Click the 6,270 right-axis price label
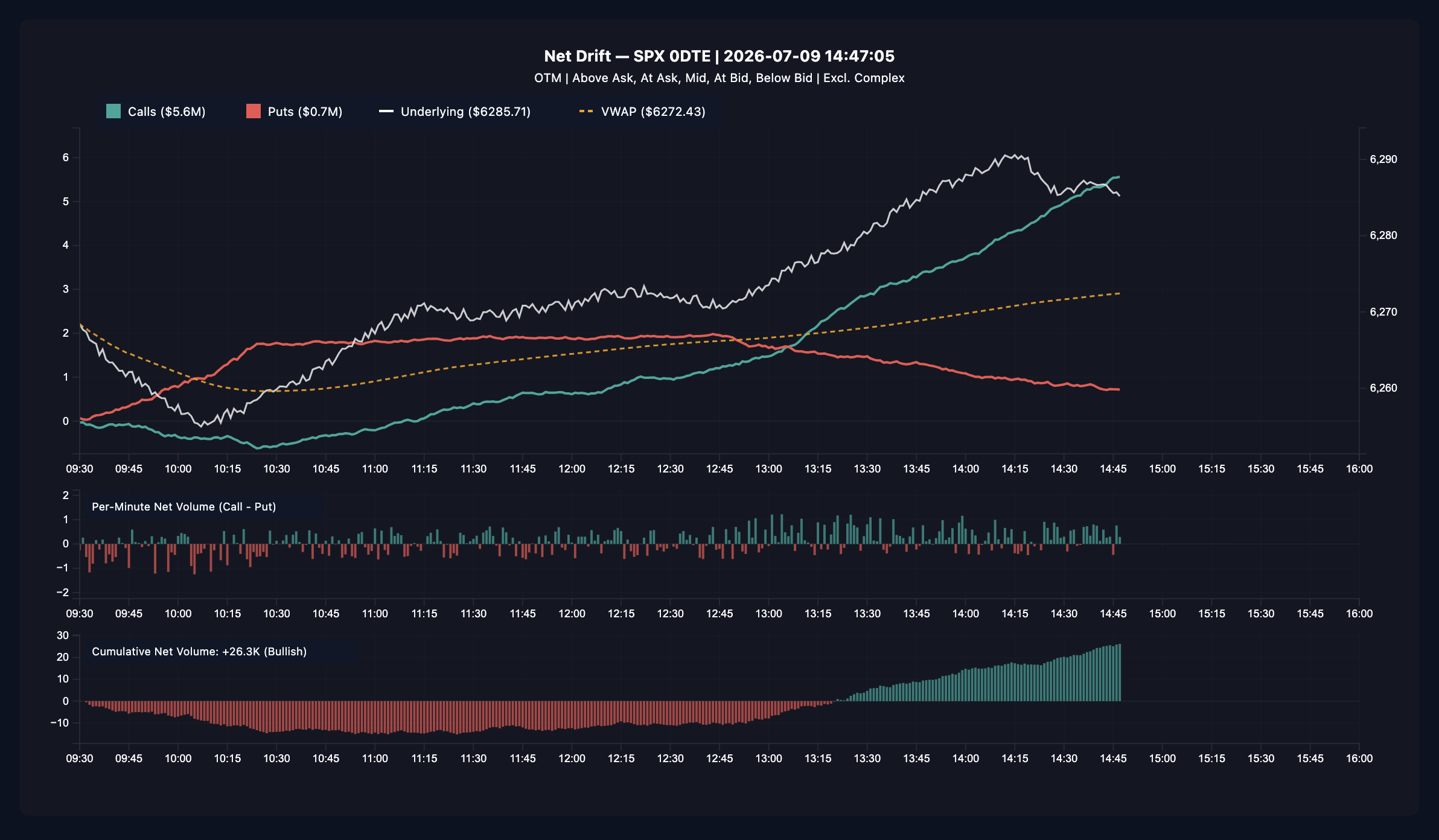Screen dimensions: 1439x840 (x=1383, y=312)
